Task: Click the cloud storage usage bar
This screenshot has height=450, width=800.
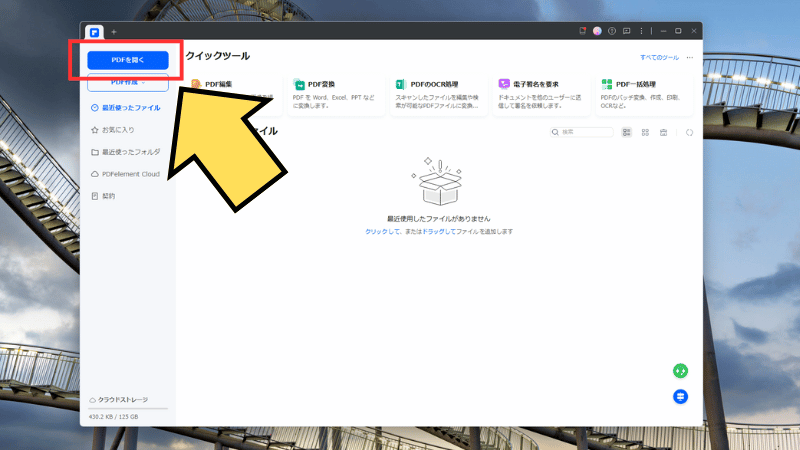Action: coord(128,409)
